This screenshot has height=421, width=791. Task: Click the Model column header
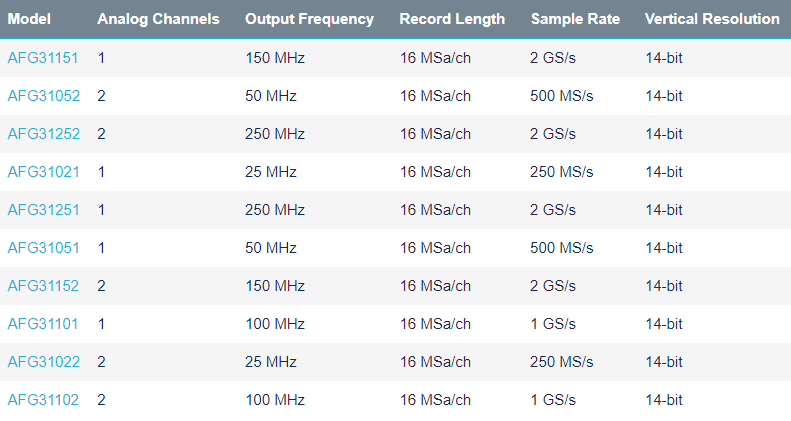pyautogui.click(x=29, y=19)
